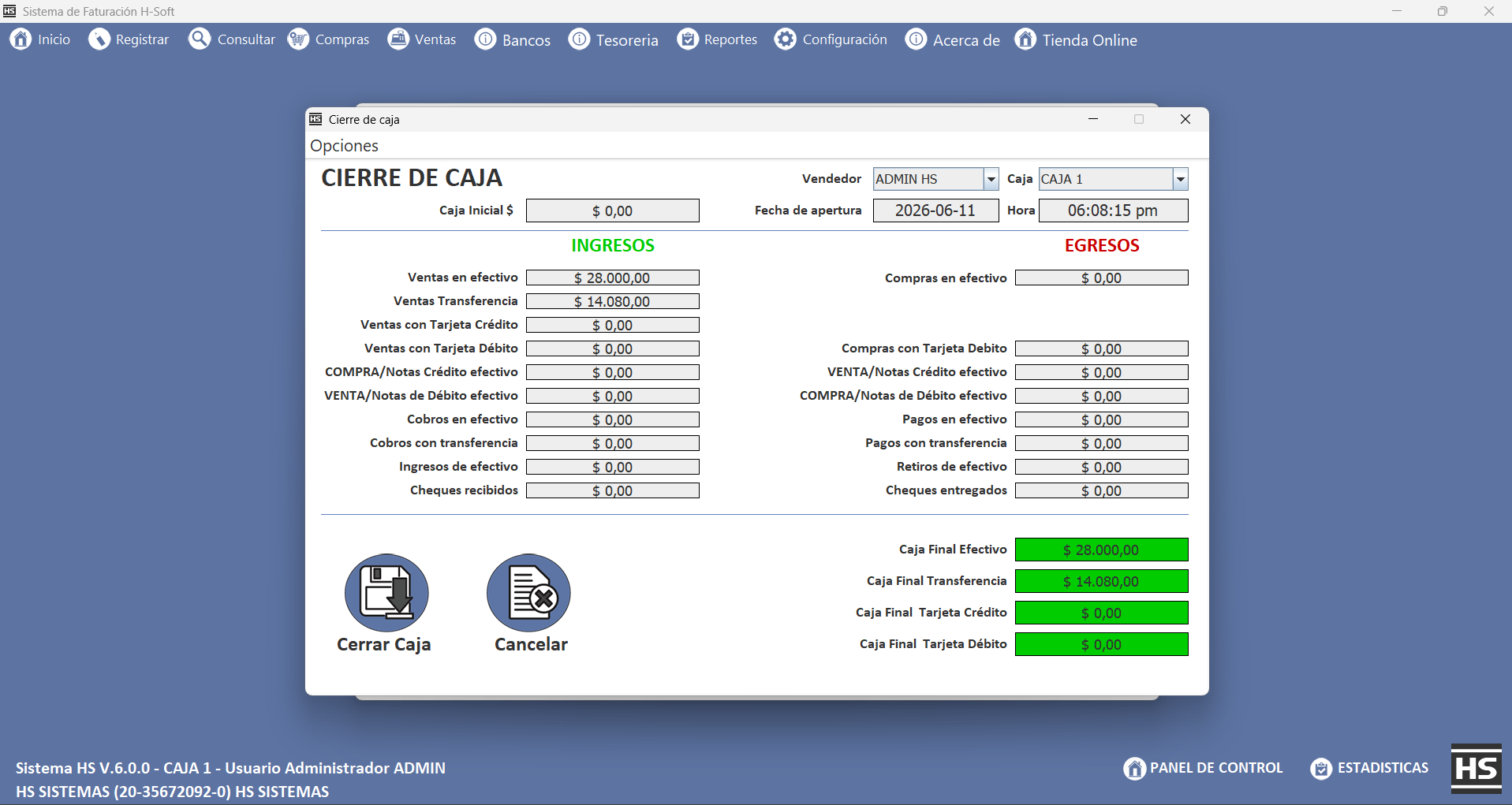Click the Ventas Transferencia field
This screenshot has height=805, width=1512.
(x=613, y=301)
